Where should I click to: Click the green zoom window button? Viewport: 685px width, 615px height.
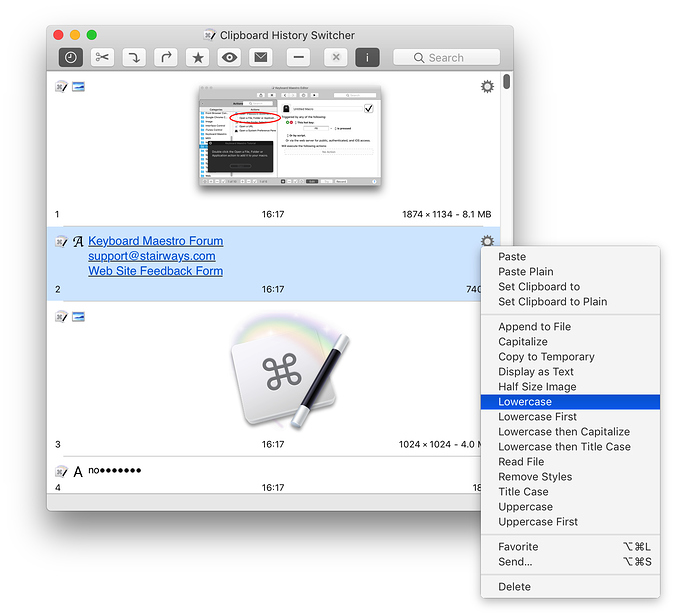[92, 35]
